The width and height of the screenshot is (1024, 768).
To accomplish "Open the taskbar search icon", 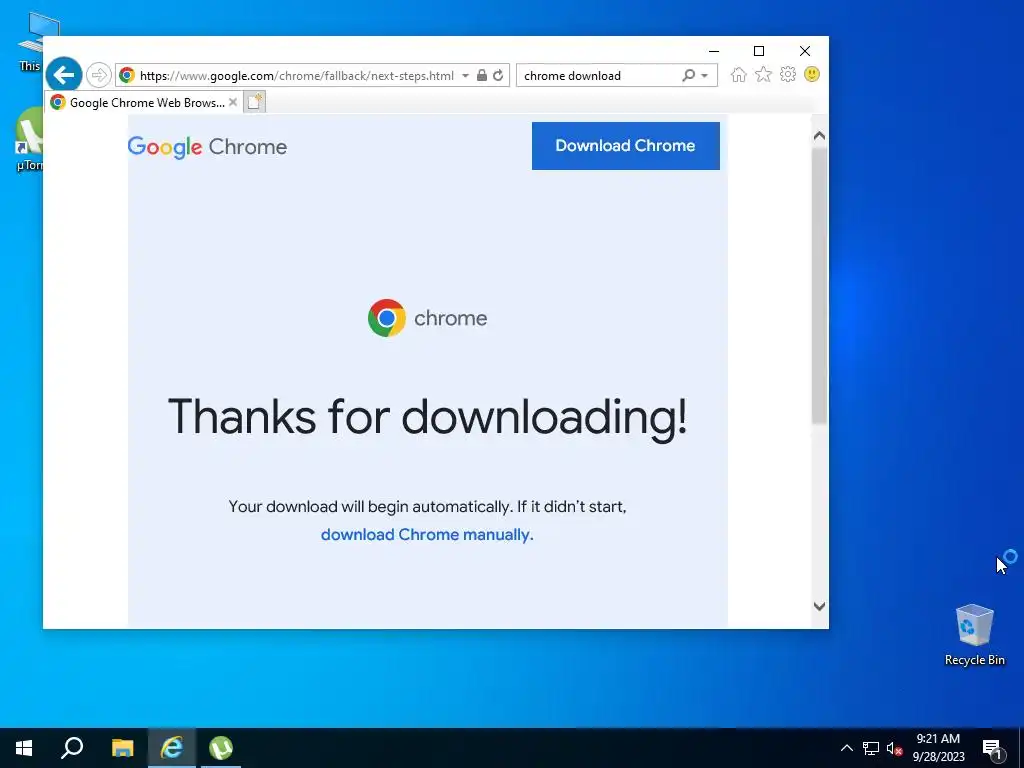I will pos(72,748).
